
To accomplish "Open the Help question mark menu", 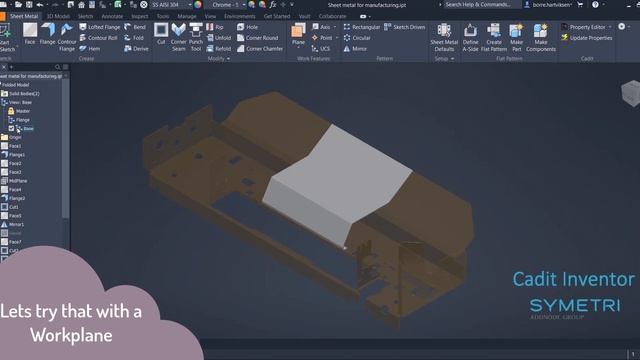I will (x=596, y=4).
